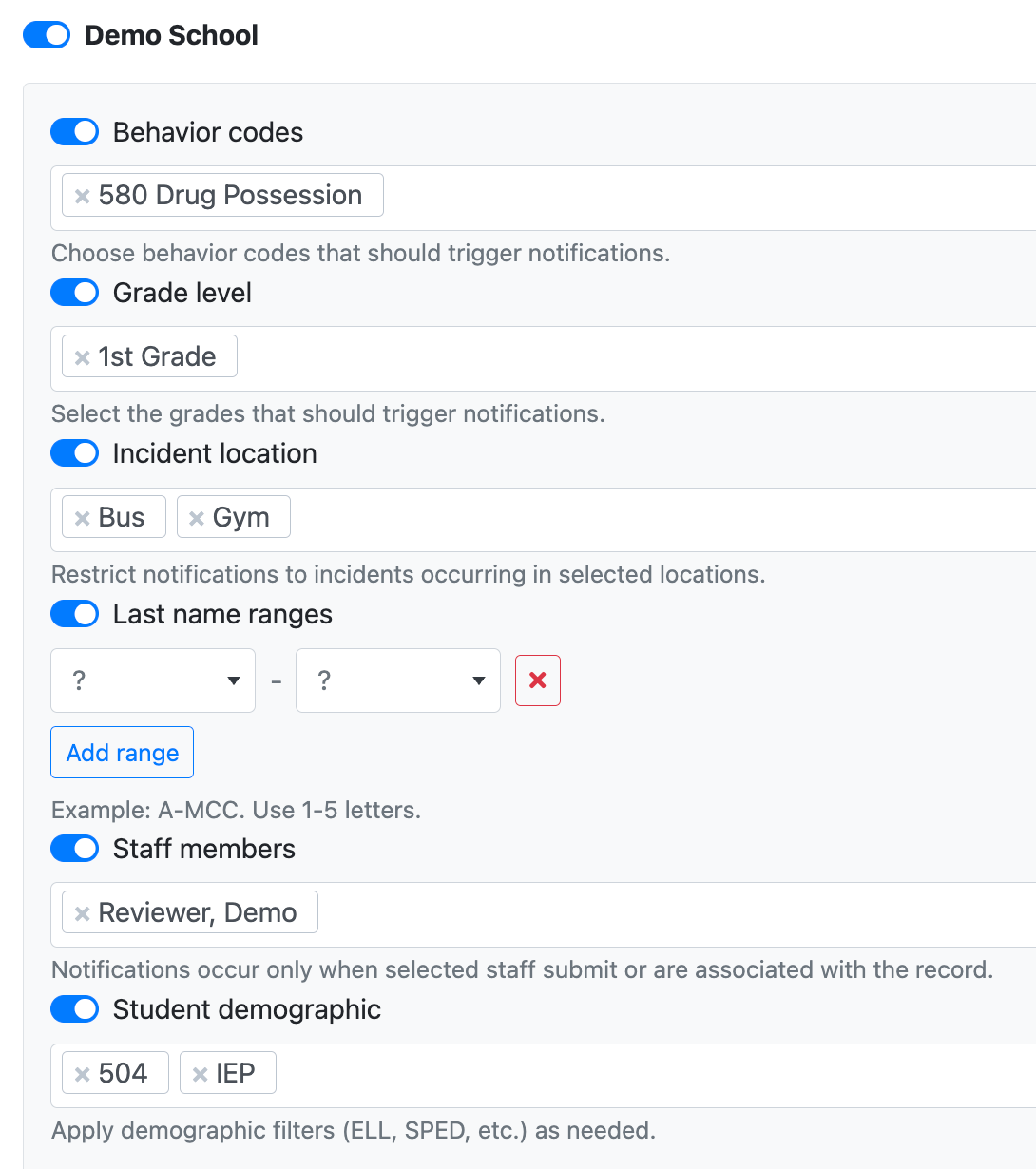This screenshot has width=1036, height=1169.
Task: Remove the 1st Grade tag
Action: [83, 357]
